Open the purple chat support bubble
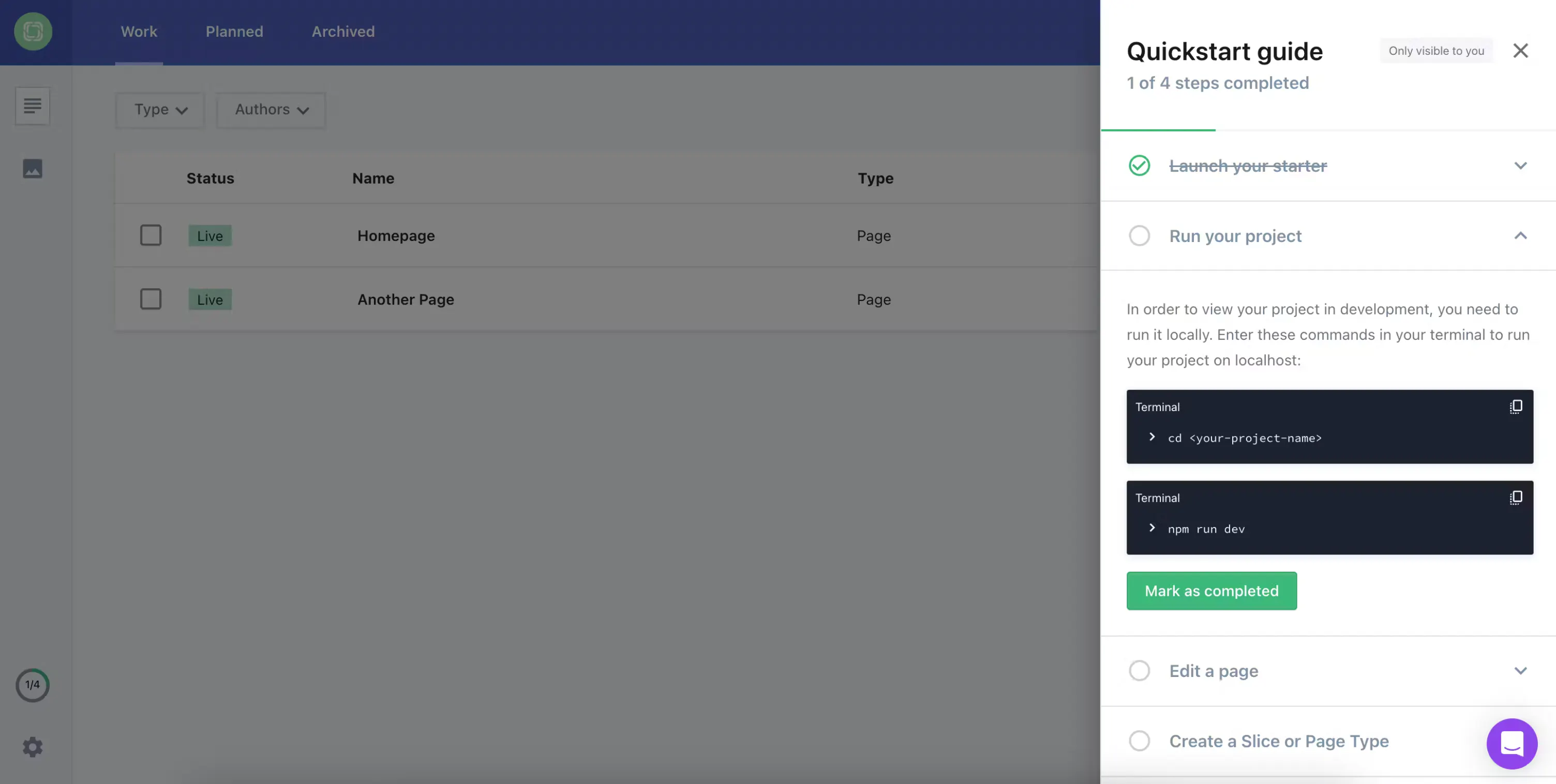Viewport: 1556px width, 784px height. pos(1512,744)
